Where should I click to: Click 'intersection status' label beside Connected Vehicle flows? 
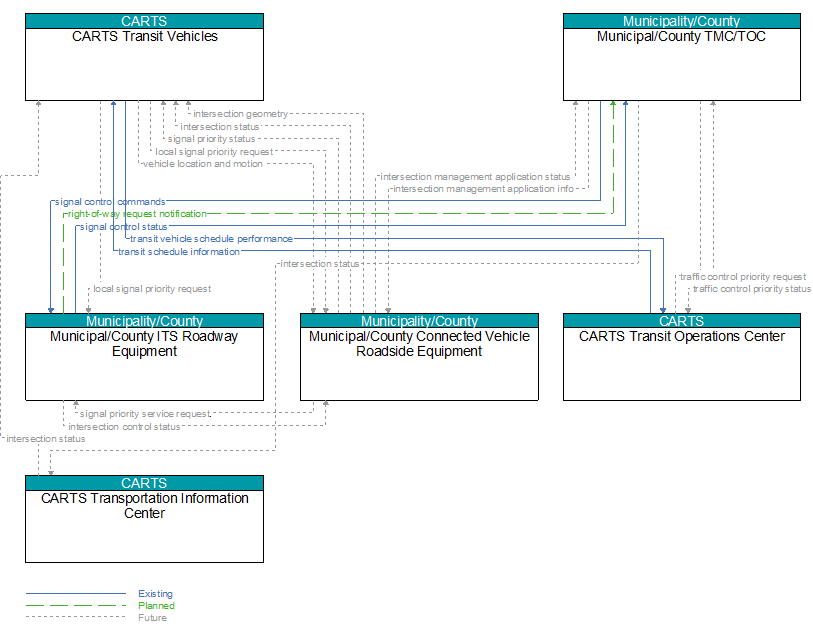click(320, 264)
